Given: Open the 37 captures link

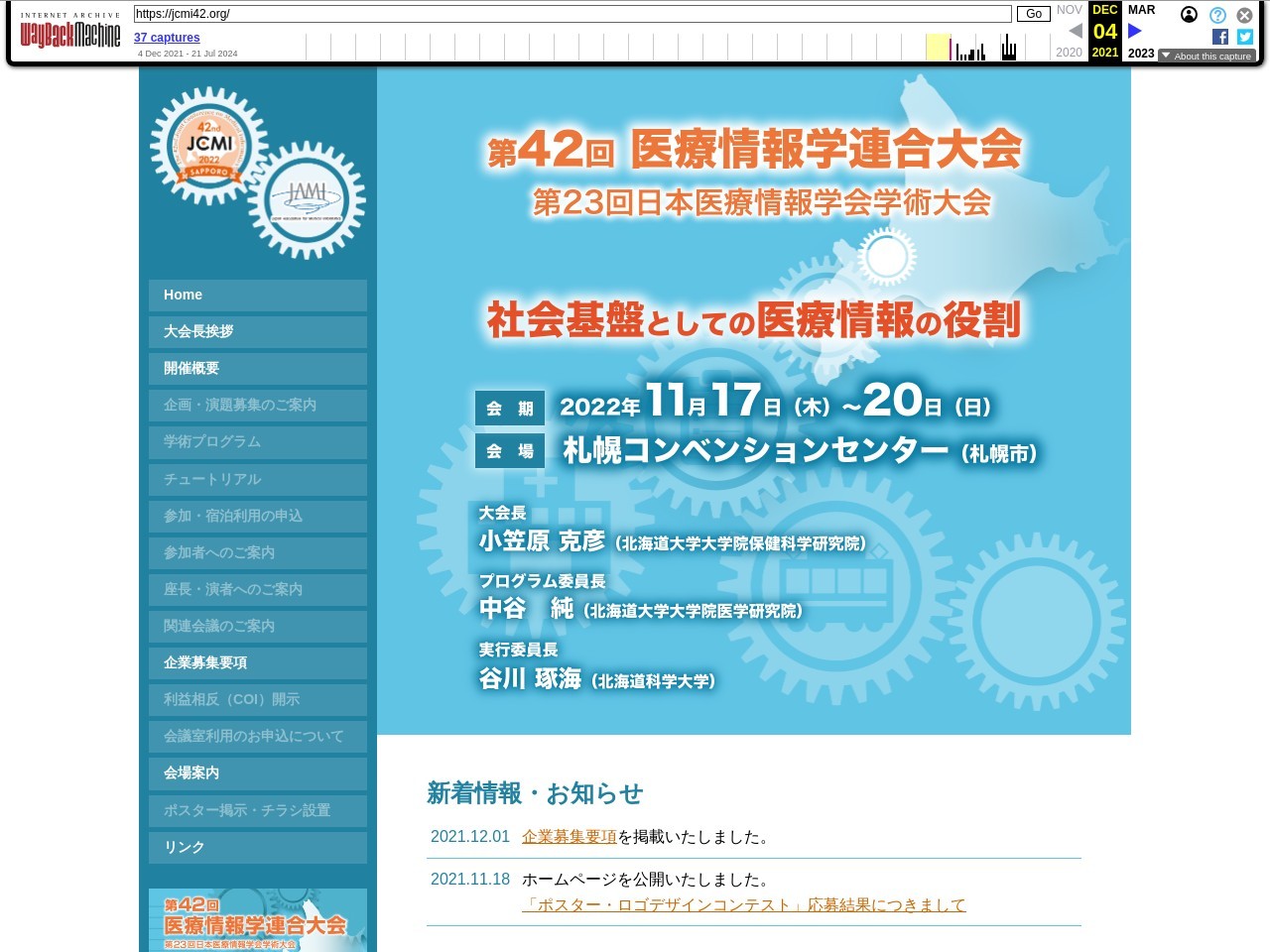Looking at the screenshot, I should [167, 38].
